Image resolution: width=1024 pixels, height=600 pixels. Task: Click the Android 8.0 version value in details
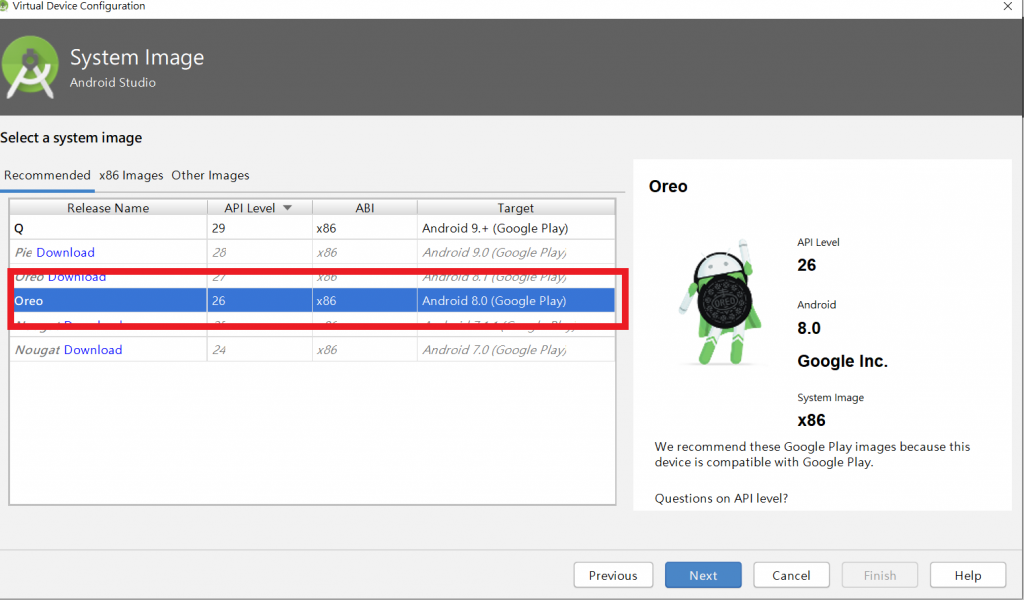point(808,328)
